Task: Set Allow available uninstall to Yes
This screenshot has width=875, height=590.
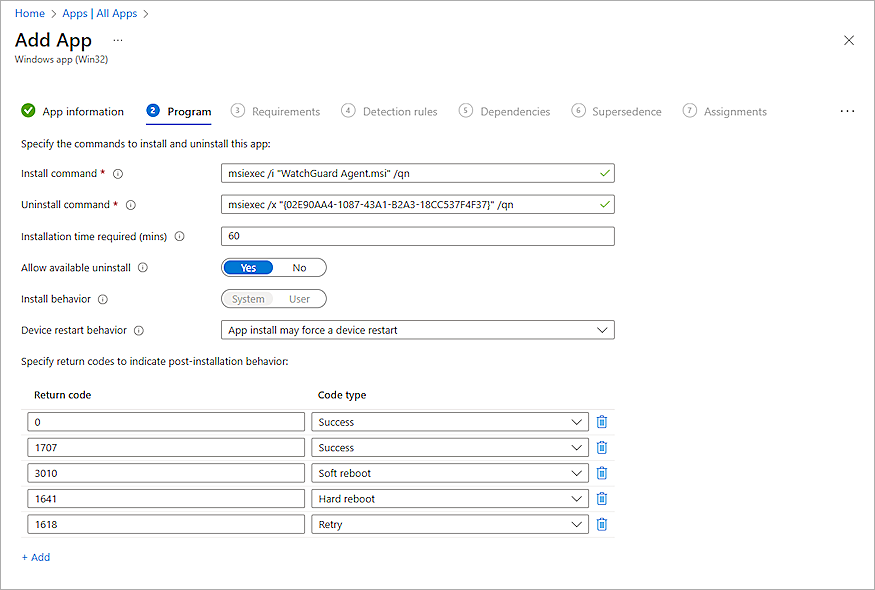Action: point(248,268)
